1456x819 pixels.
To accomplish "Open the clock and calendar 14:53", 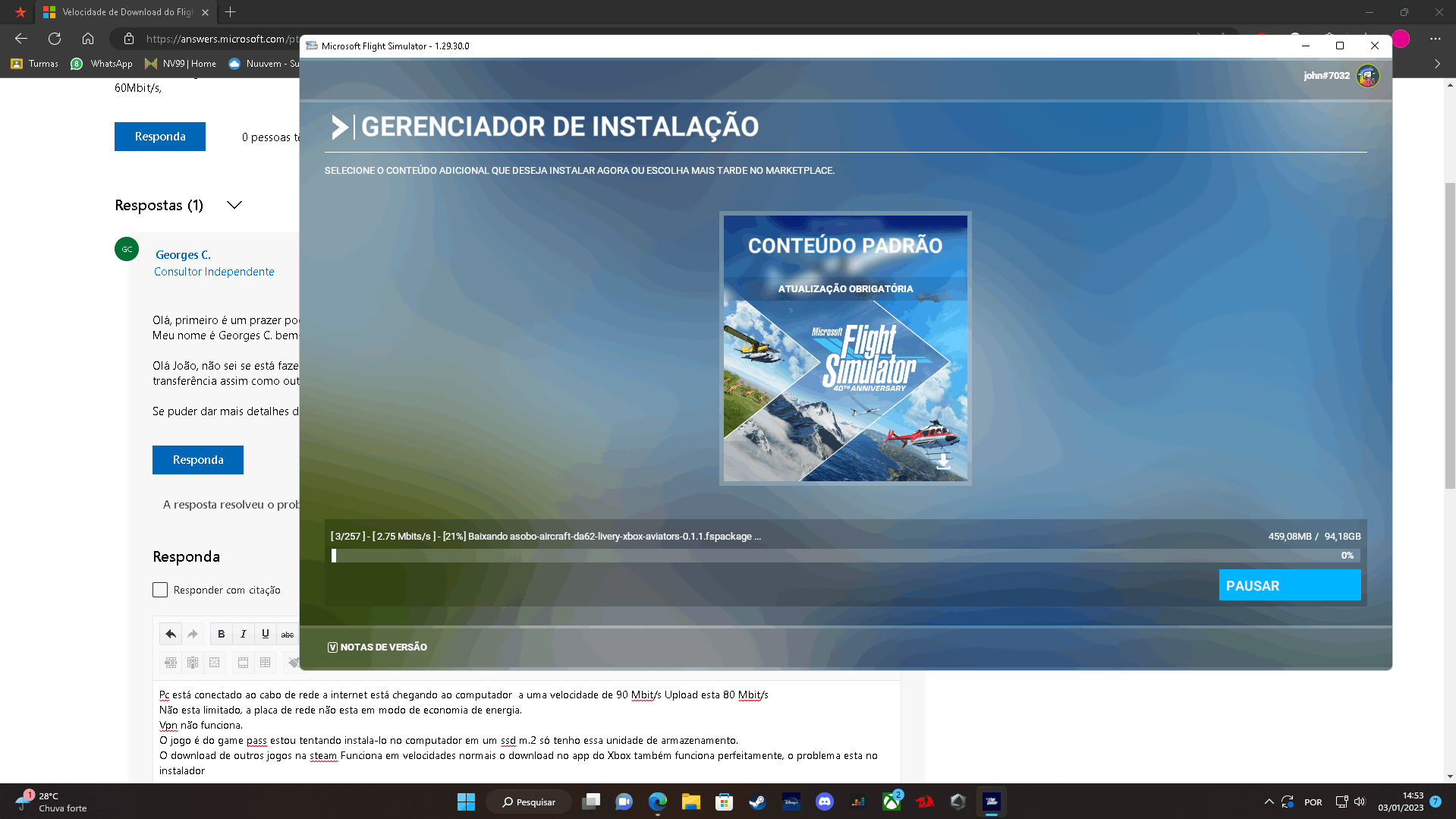I will click(x=1401, y=802).
